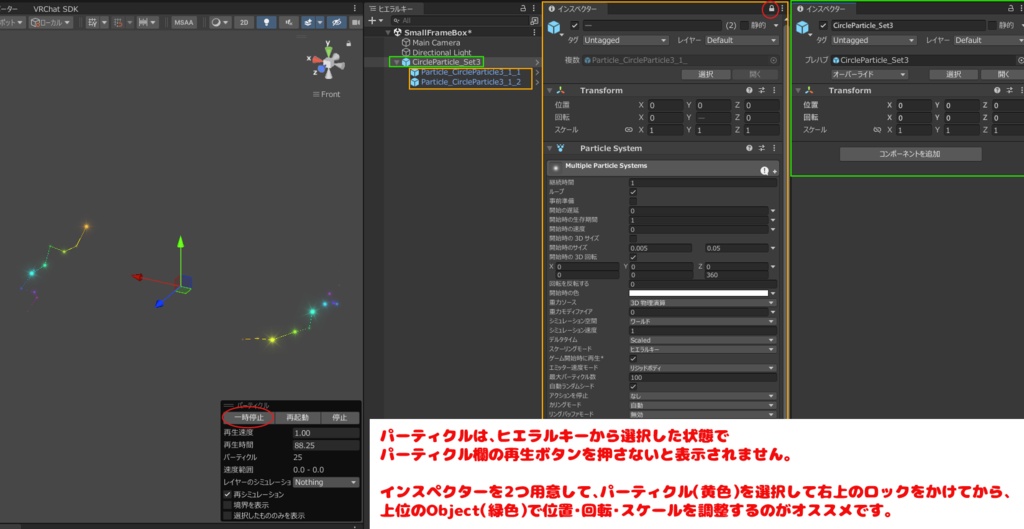Click the Restart particle button
1024x529 pixels.
pyautogui.click(x=297, y=417)
